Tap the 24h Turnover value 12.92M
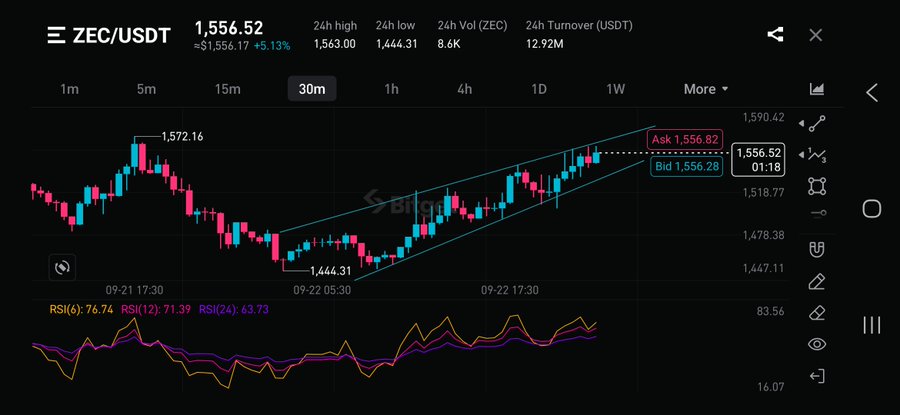Viewport: 900px width, 415px height. 544,44
